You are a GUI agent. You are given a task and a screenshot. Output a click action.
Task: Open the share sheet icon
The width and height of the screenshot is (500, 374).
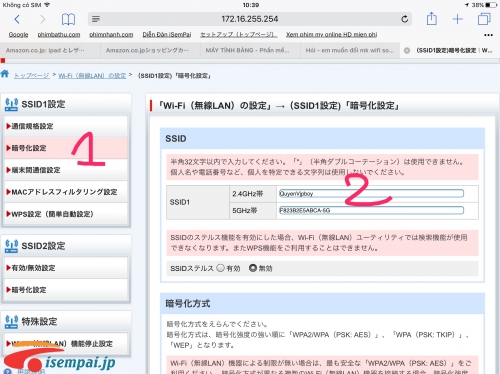point(432,18)
